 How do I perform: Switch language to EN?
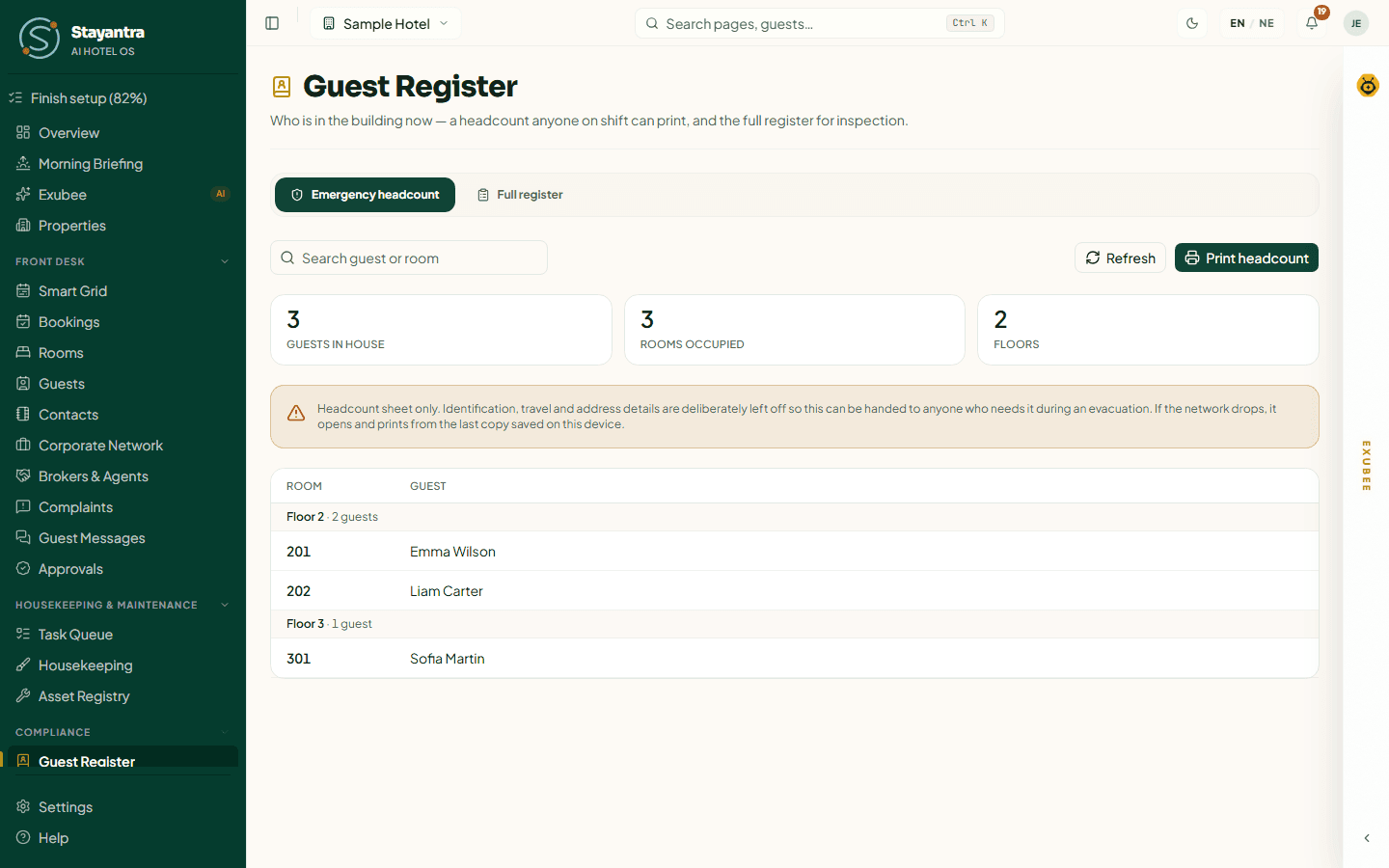point(1238,23)
